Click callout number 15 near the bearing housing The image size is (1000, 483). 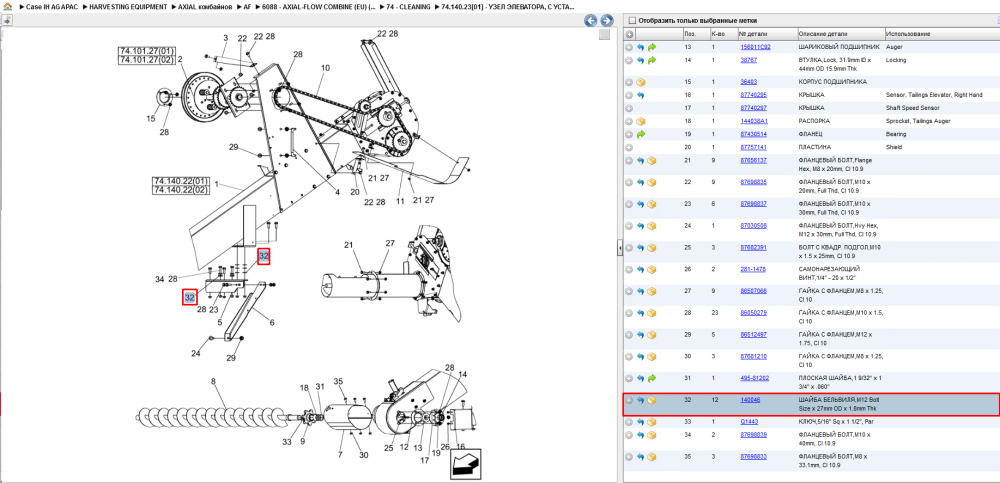click(x=151, y=118)
